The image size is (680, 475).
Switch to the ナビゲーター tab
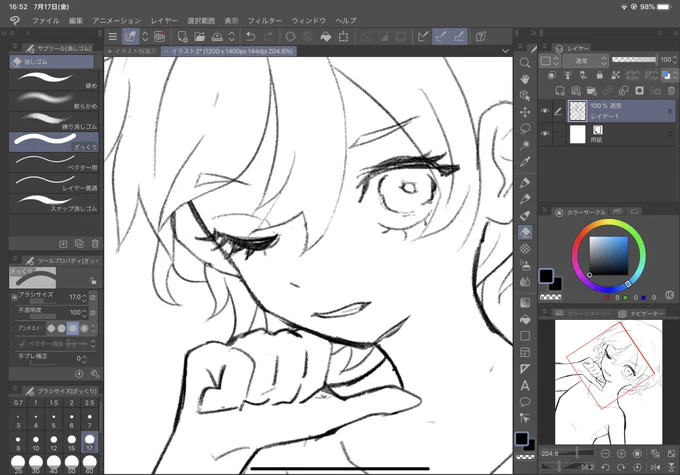point(642,313)
